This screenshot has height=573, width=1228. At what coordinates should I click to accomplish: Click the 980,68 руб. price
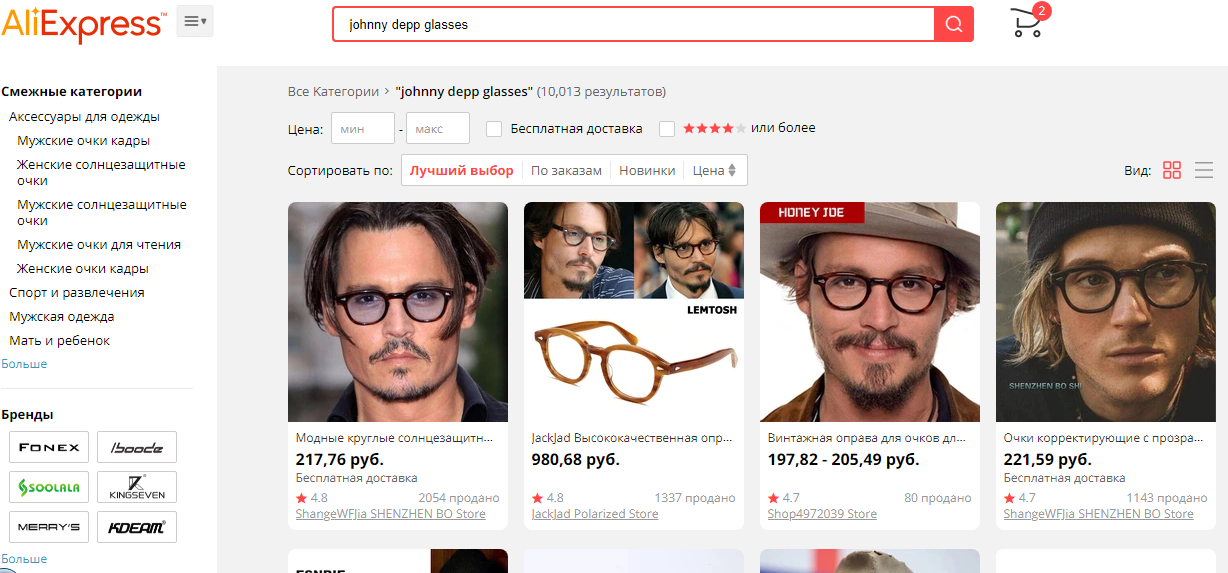576,460
